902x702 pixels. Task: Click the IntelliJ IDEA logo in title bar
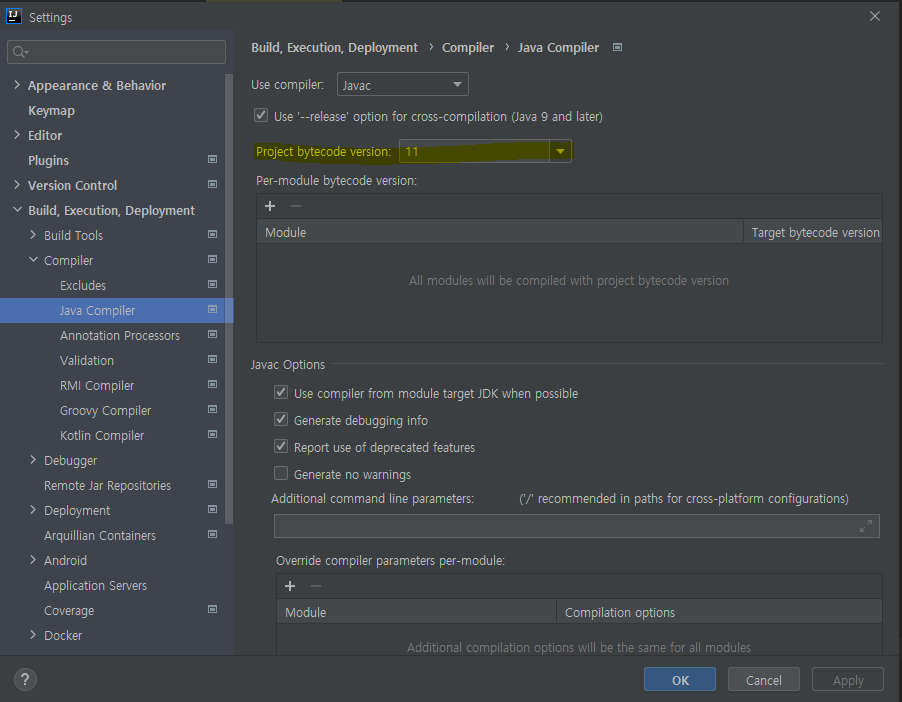(x=14, y=16)
